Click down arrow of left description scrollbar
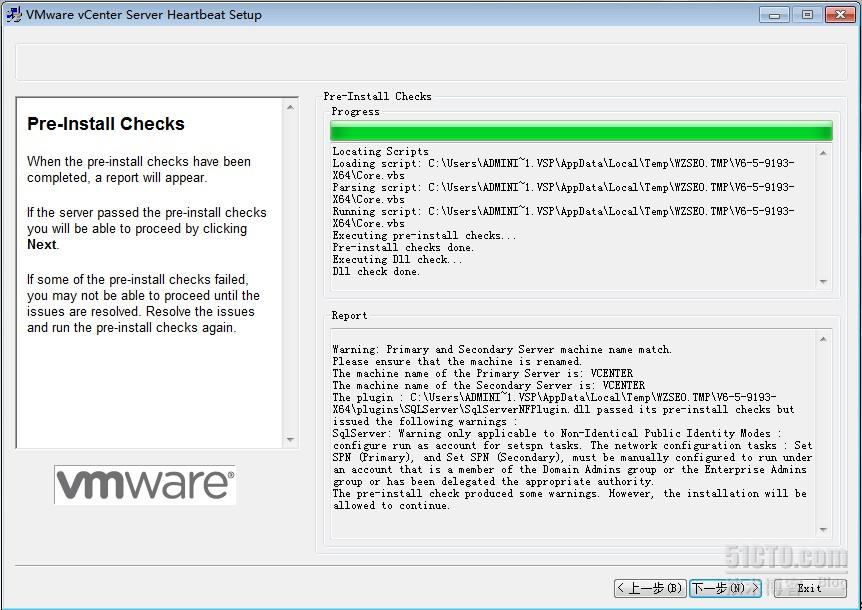 point(290,440)
